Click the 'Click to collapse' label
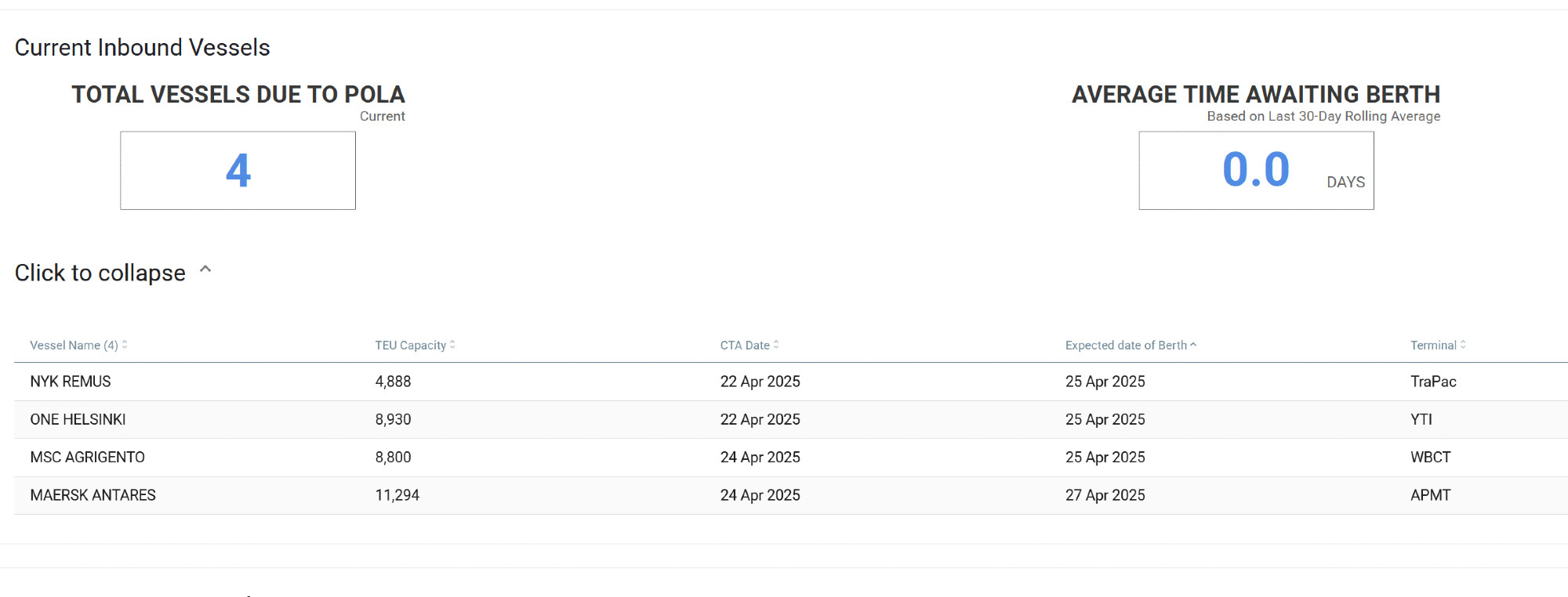Screen dimensions: 1568x597 coord(100,273)
